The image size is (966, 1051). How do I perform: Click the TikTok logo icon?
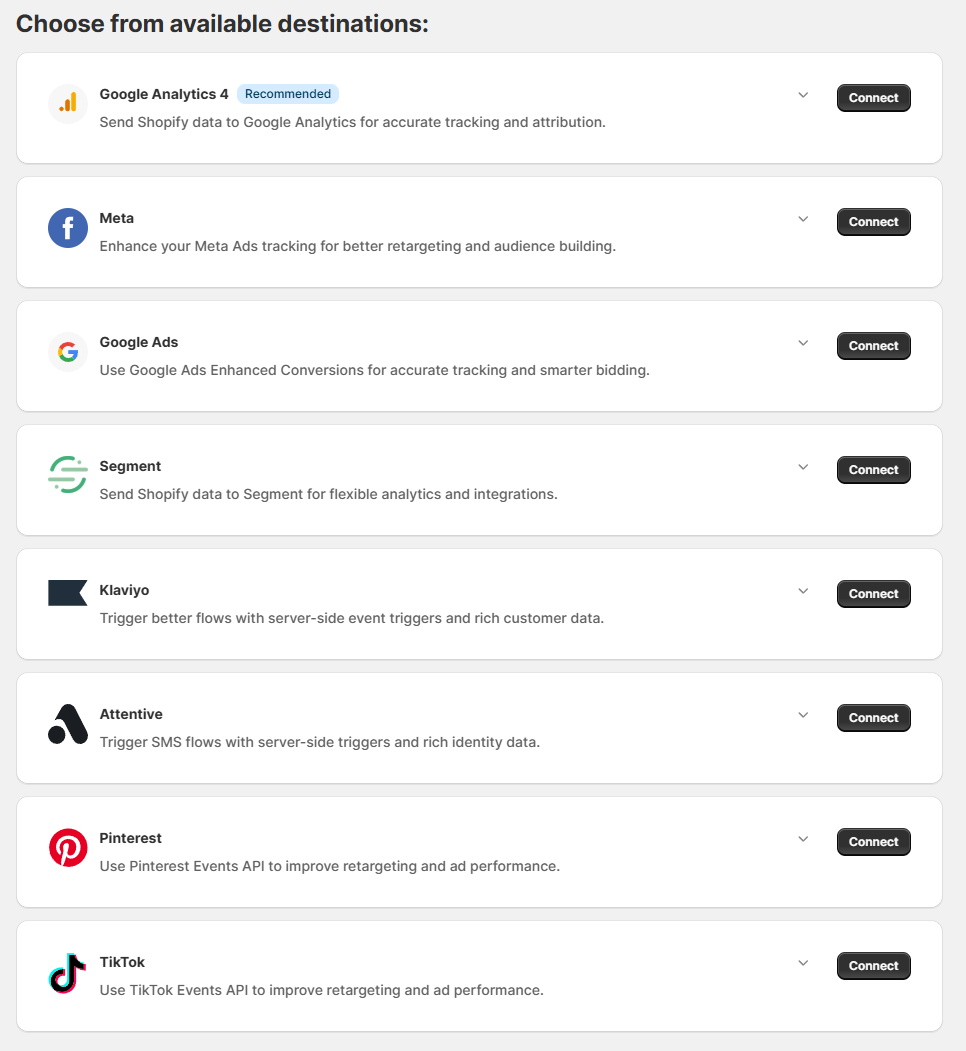click(x=68, y=972)
